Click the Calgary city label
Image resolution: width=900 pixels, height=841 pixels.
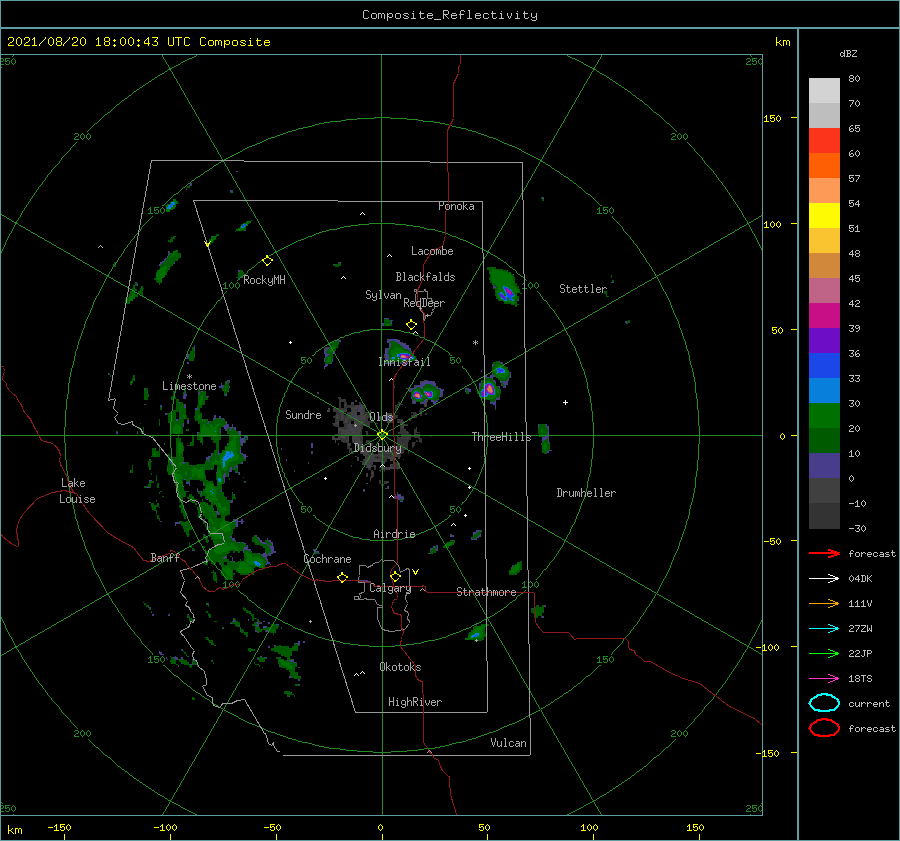(x=390, y=588)
